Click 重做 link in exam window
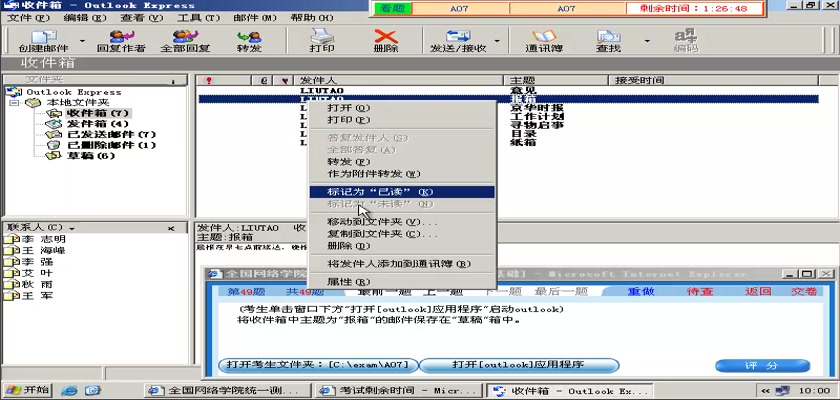This screenshot has height=400, width=840. (641, 291)
